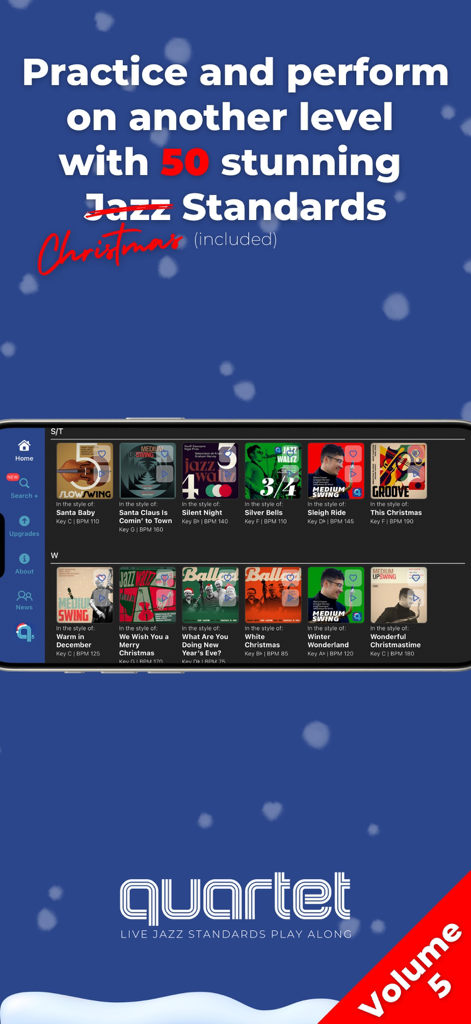Click 'Key G | BPM 160' text

pos(141,530)
